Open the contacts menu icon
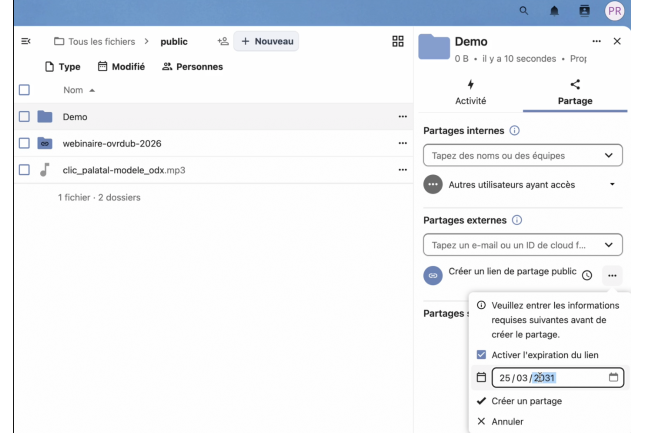This screenshot has width=650, height=433. click(x=585, y=11)
